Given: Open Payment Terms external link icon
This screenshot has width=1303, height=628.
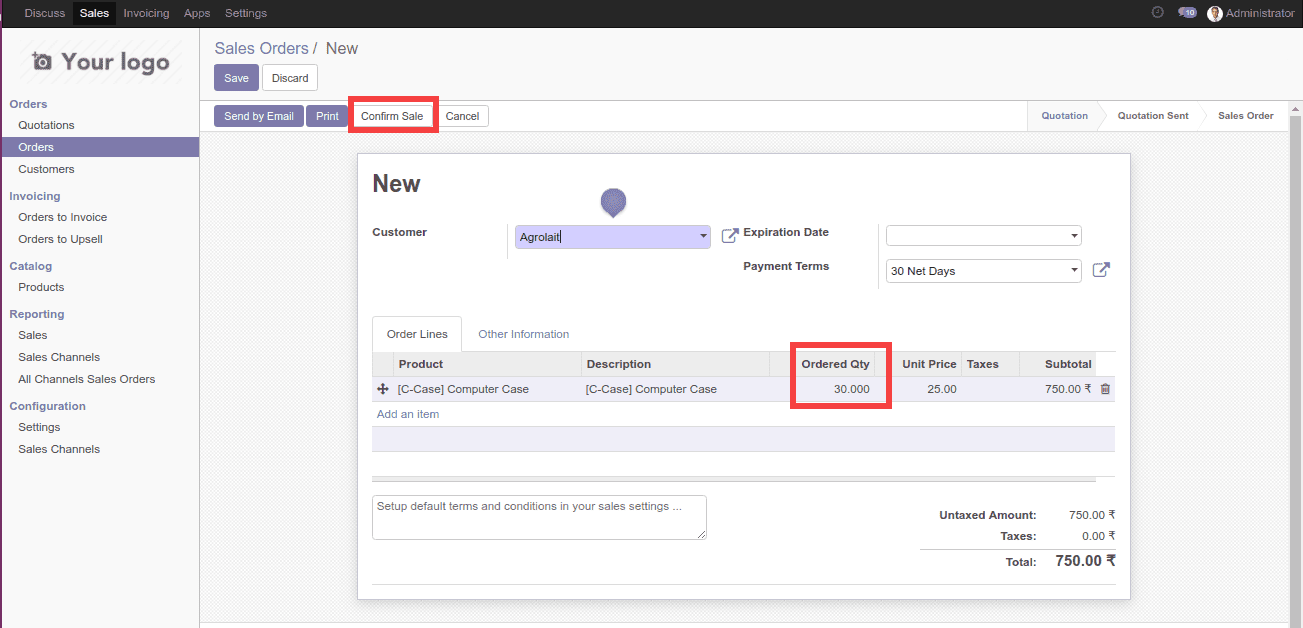Looking at the screenshot, I should point(1101,270).
